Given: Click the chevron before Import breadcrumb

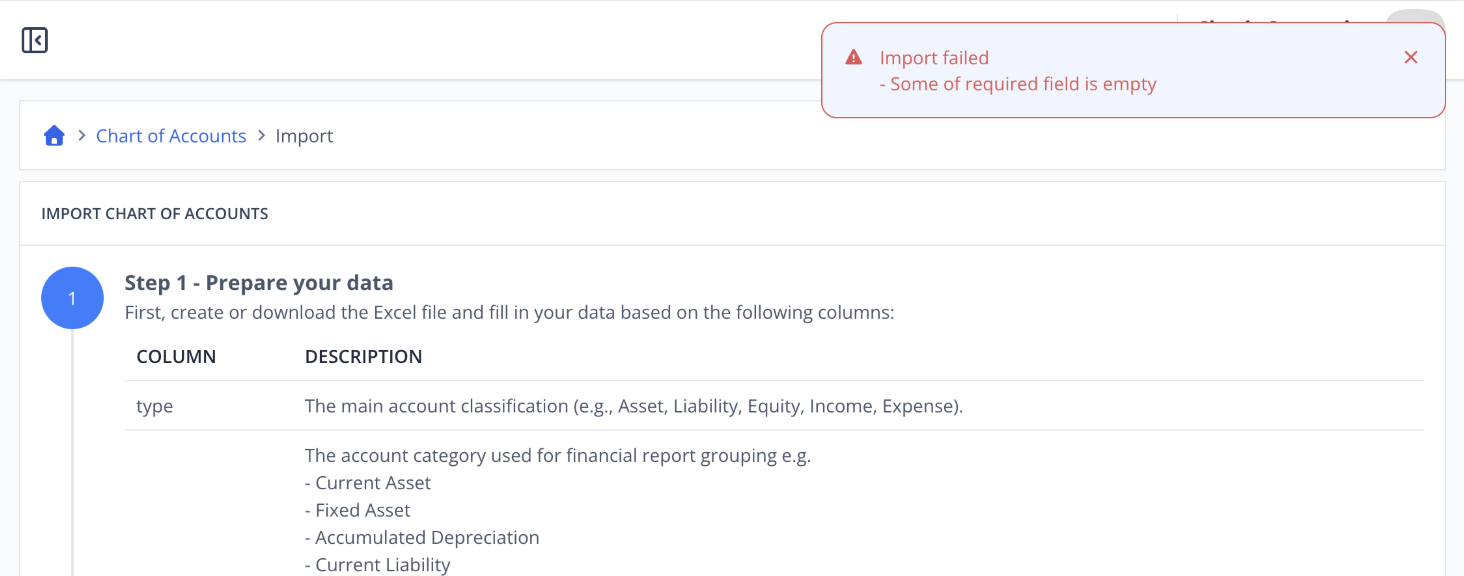Looking at the screenshot, I should tap(261, 135).
